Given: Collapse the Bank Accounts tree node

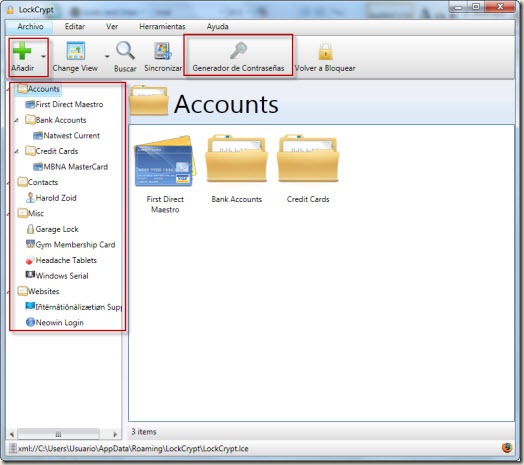Looking at the screenshot, I should (16, 120).
